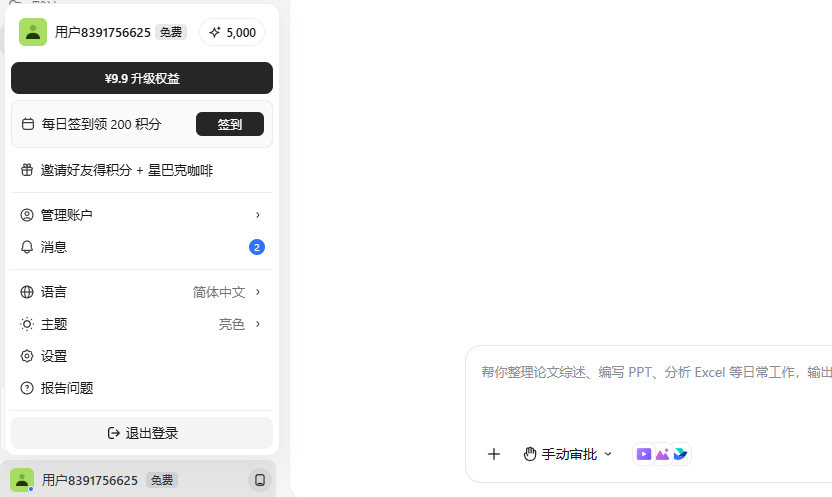Click the 每日签到领 200 积分 text
This screenshot has width=832, height=497.
click(x=101, y=124)
